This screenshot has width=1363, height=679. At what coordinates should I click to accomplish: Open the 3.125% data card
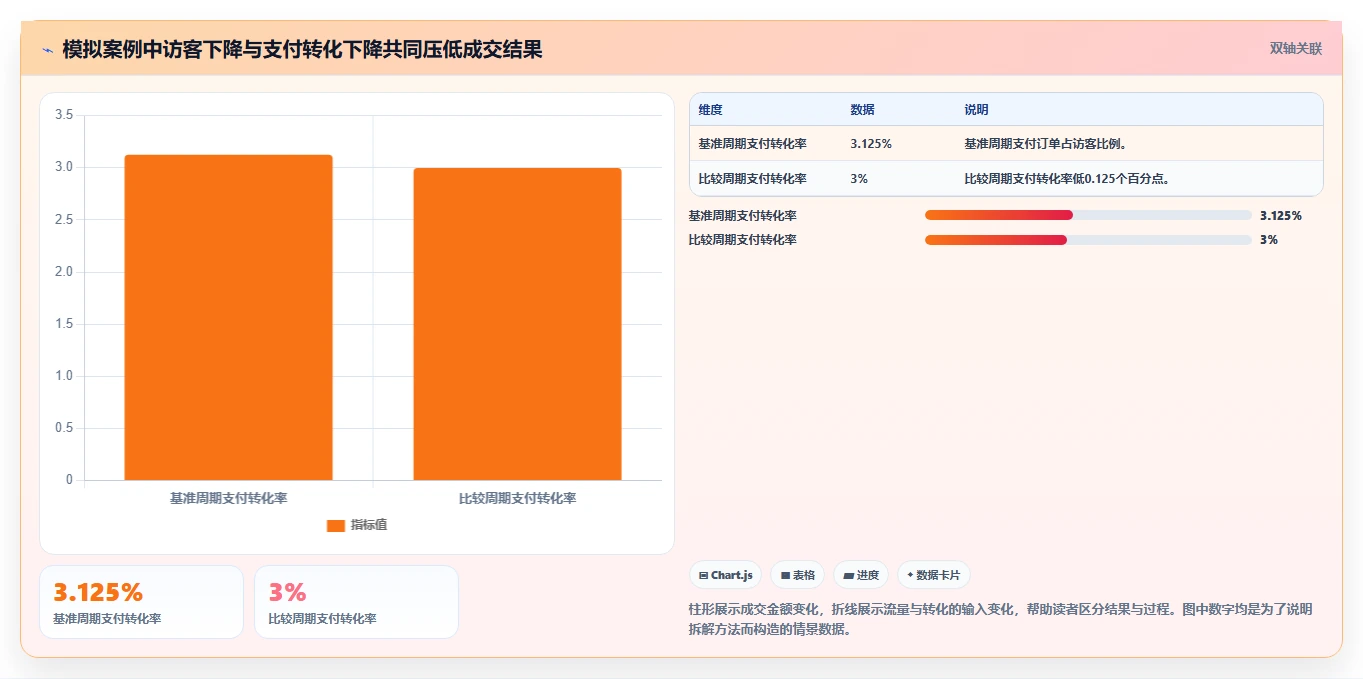pyautogui.click(x=141, y=602)
